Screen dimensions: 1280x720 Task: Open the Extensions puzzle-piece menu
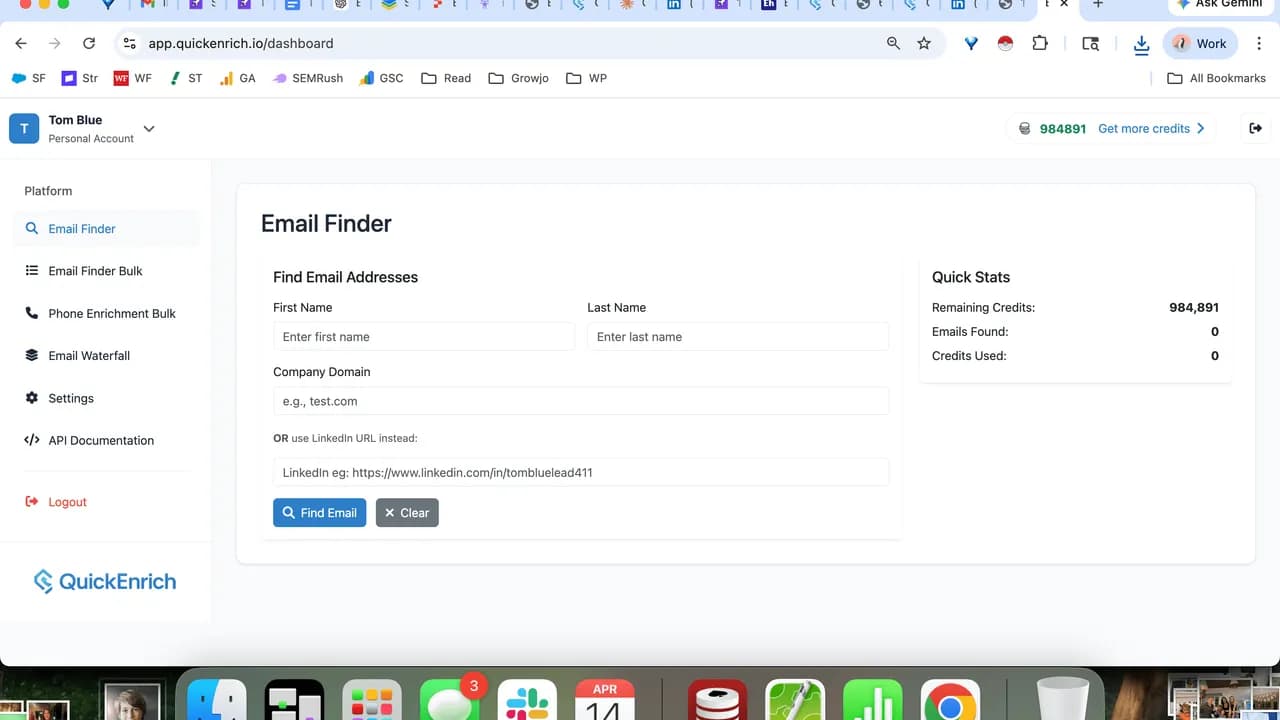(x=1040, y=43)
